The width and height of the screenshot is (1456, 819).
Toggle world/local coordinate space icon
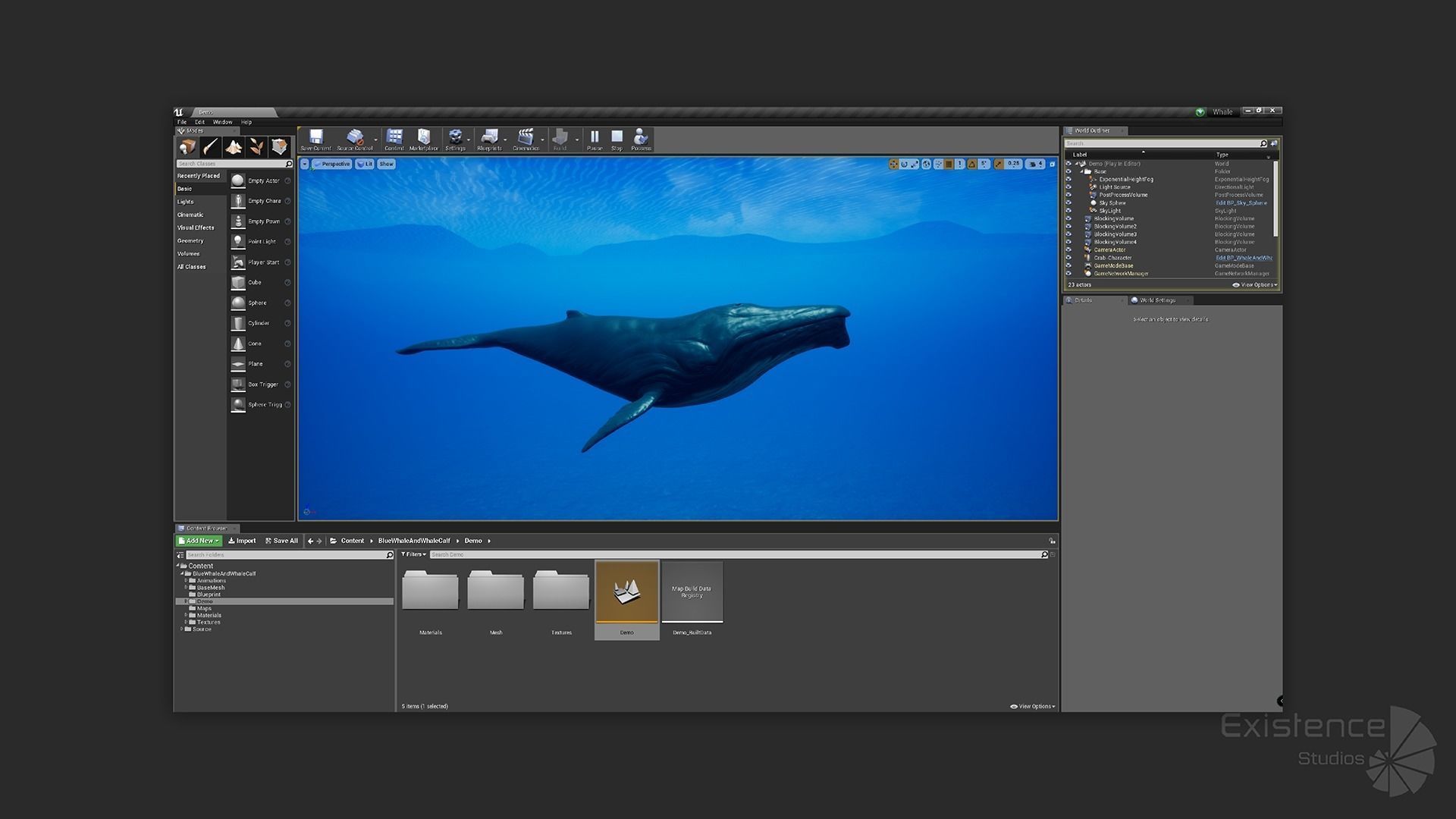pos(926,164)
